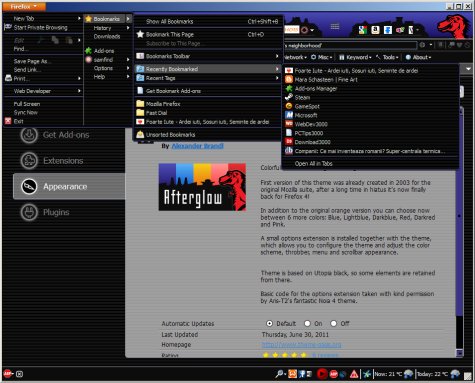475x383 pixels.
Task: Open Downloads from the menu
Action: (108, 36)
